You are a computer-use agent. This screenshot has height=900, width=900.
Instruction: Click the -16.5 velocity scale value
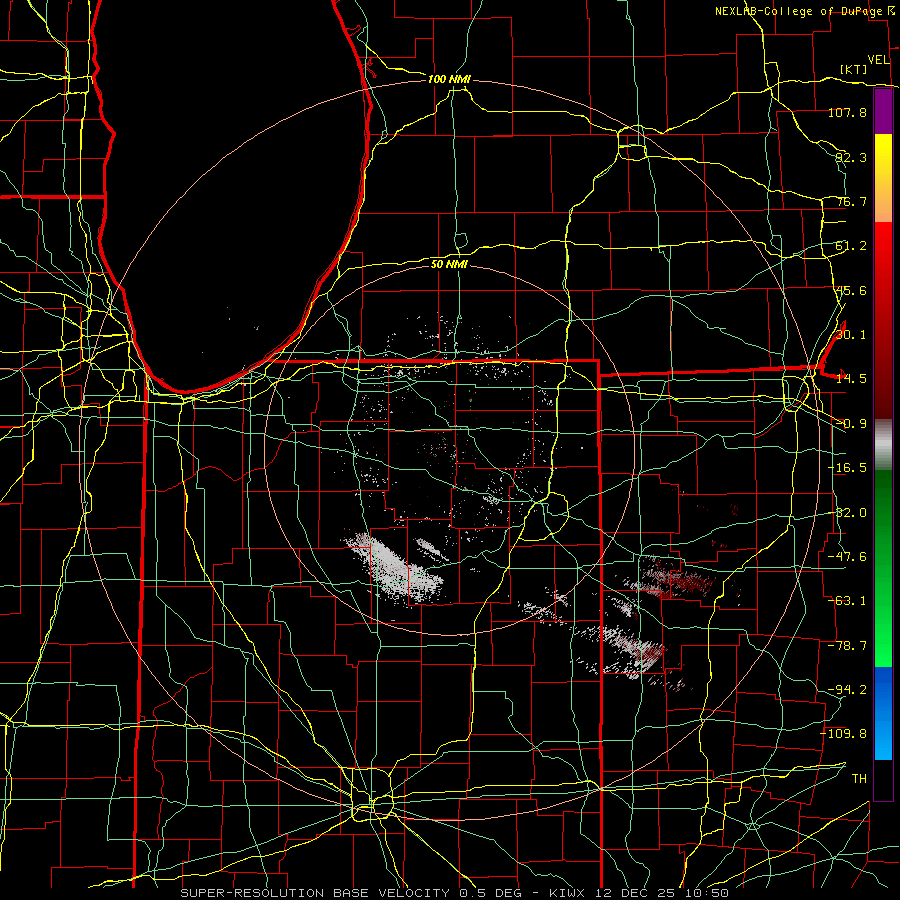(x=847, y=468)
